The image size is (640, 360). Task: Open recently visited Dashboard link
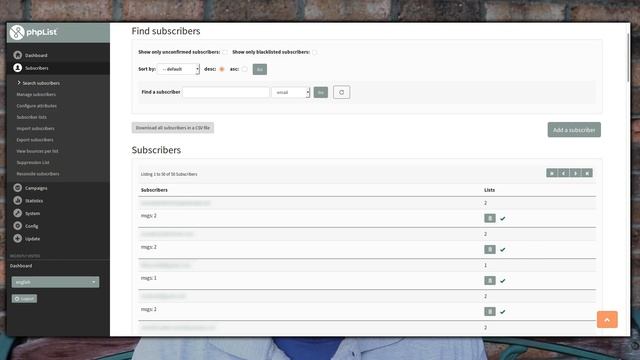[x=21, y=266]
